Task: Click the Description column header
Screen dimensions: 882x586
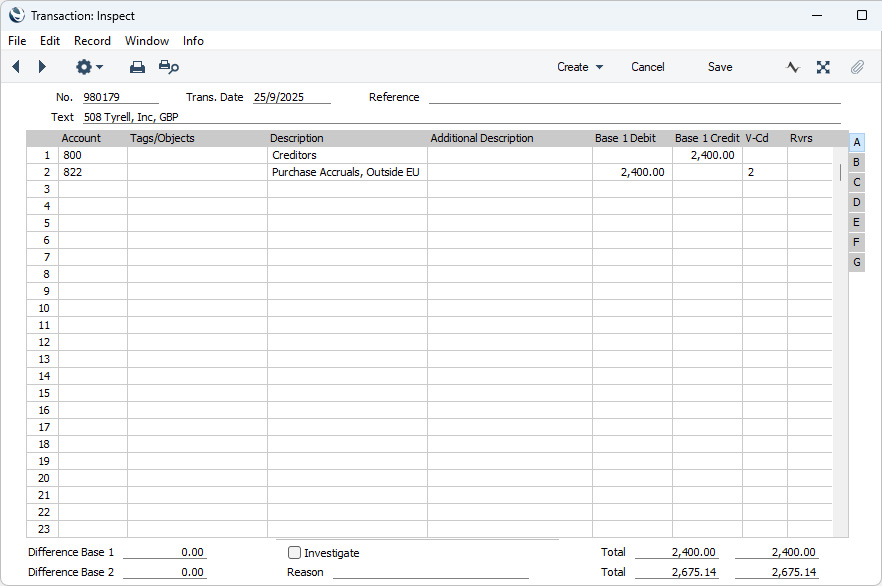Action: point(296,138)
